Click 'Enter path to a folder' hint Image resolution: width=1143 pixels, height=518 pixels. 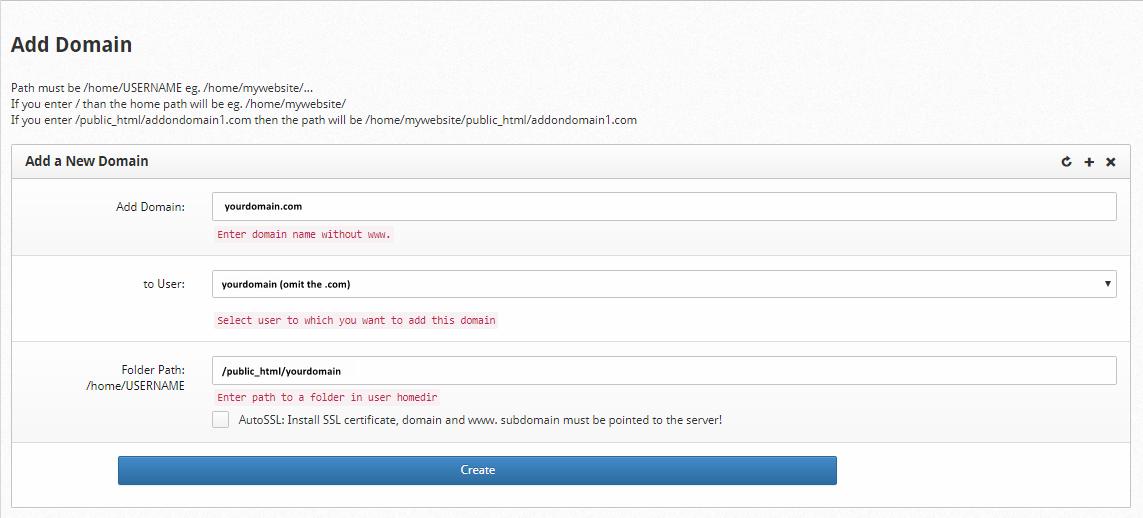pyautogui.click(x=328, y=398)
